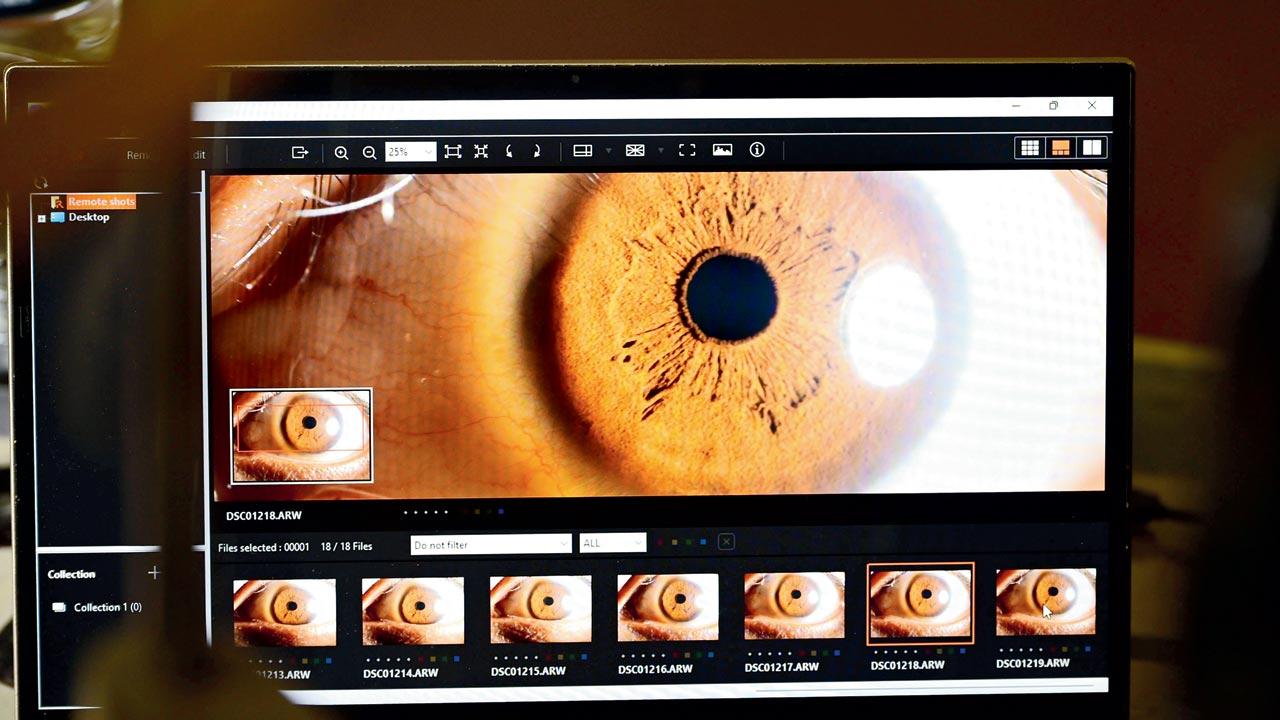Rotate the image clockwise
This screenshot has height=720, width=1280.
point(537,151)
